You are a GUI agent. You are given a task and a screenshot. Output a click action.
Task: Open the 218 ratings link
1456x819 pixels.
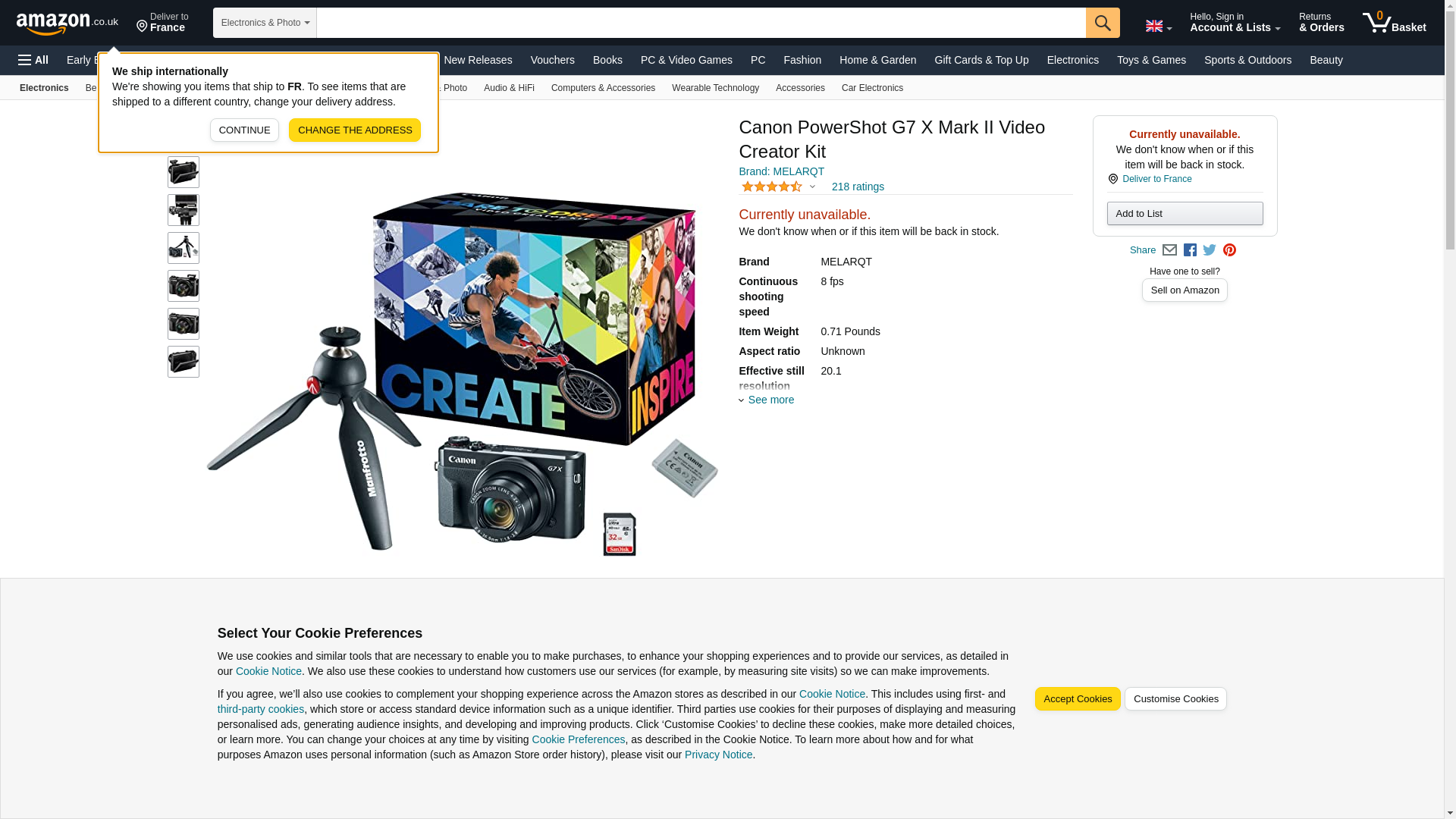point(858,187)
